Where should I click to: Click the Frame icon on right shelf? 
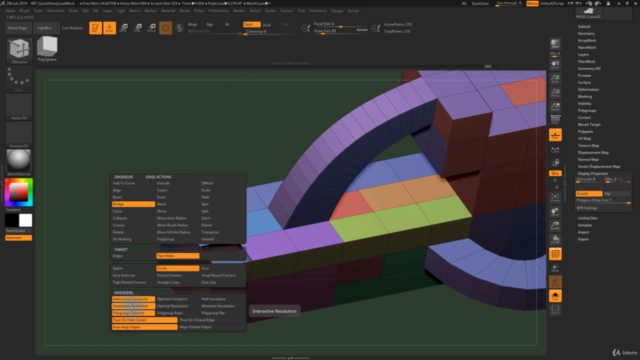point(555,198)
